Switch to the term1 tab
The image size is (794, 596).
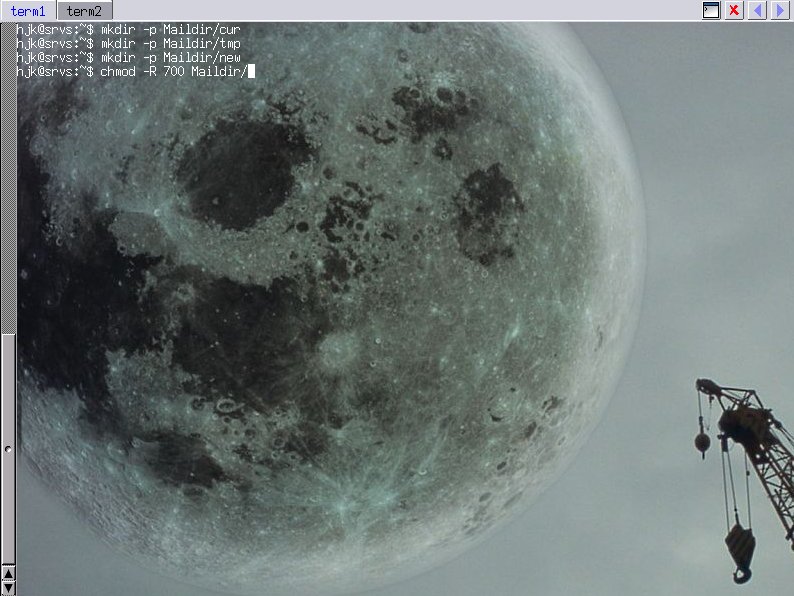coord(28,10)
